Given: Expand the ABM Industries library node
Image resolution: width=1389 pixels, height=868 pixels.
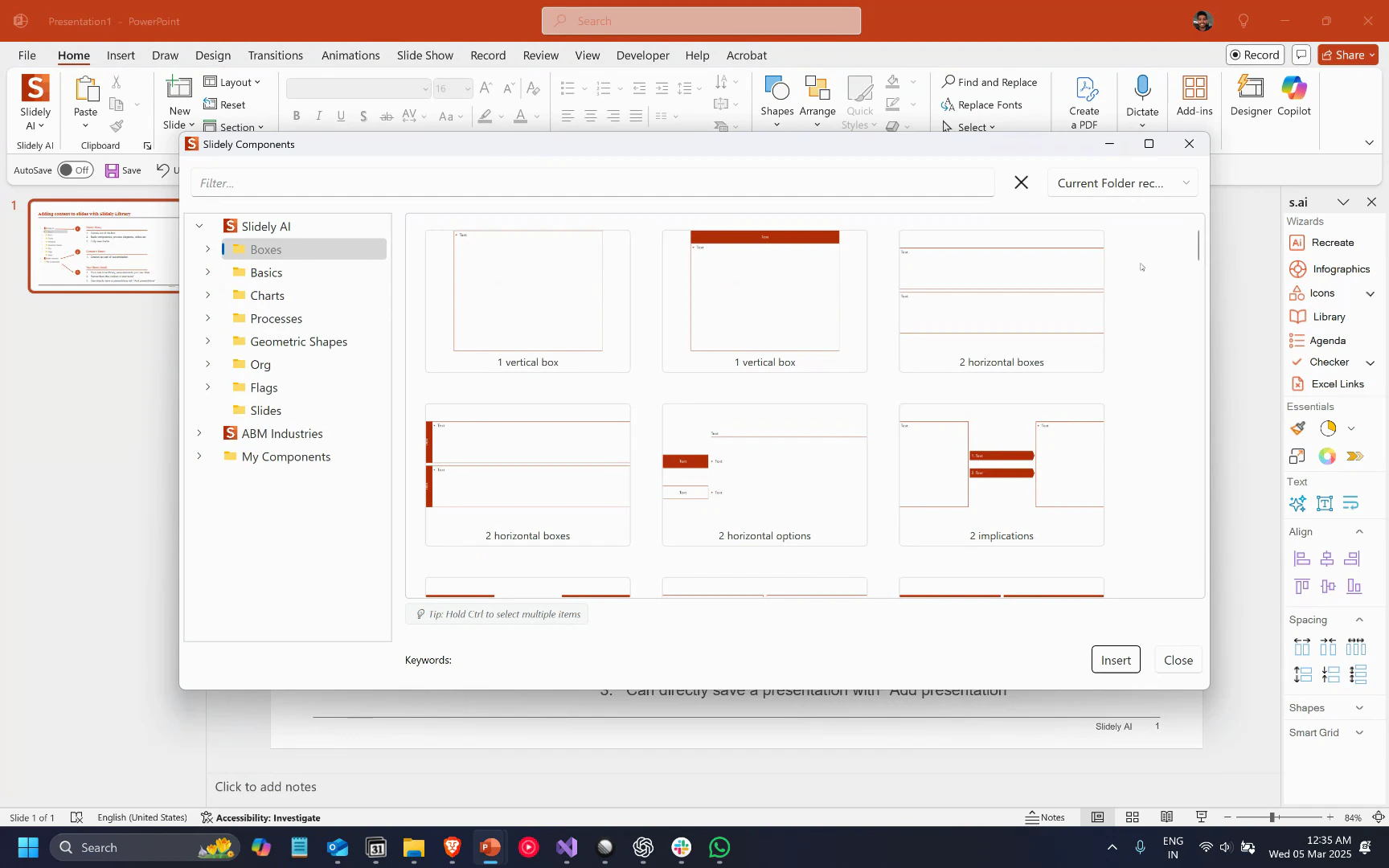Looking at the screenshot, I should coord(199,433).
